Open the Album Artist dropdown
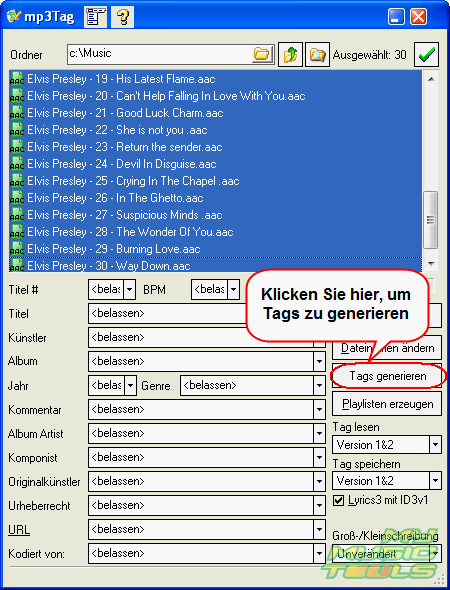The image size is (450, 590). coord(319,433)
